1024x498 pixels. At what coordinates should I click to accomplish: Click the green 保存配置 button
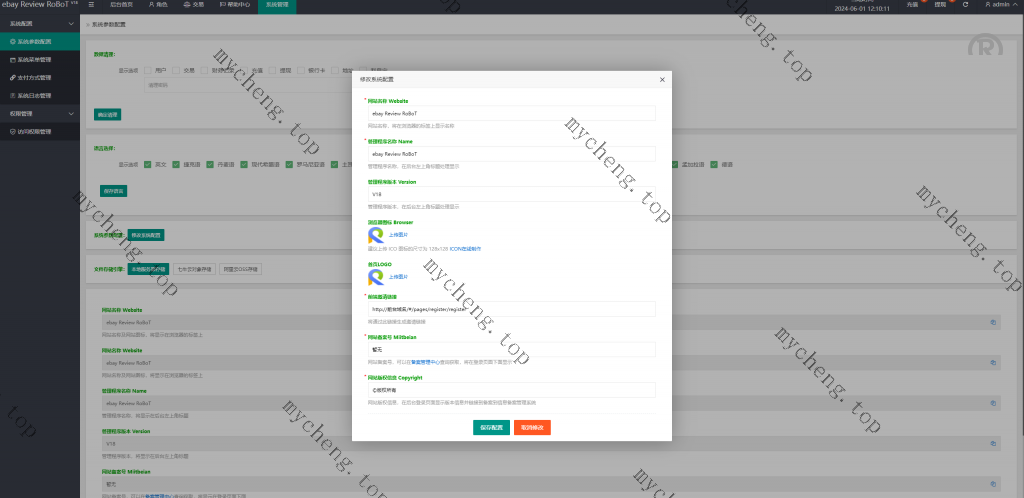(x=491, y=427)
